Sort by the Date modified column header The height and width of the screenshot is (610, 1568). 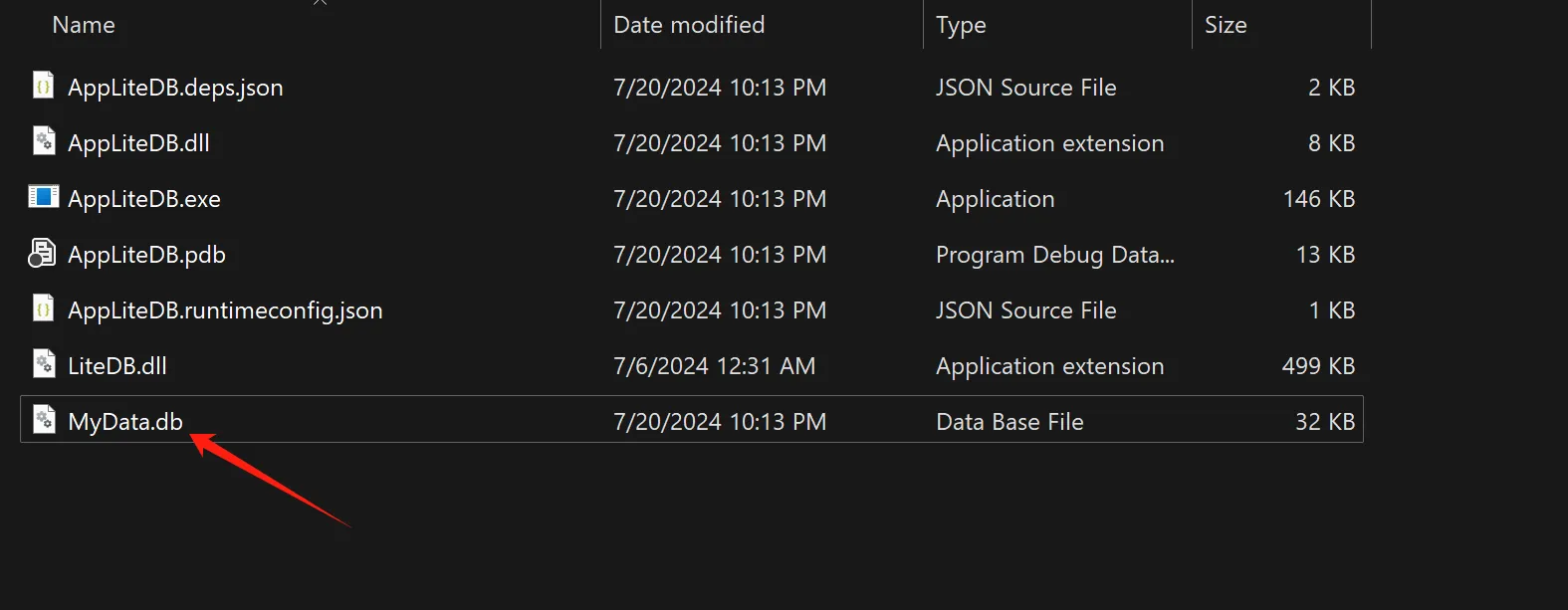tap(689, 25)
